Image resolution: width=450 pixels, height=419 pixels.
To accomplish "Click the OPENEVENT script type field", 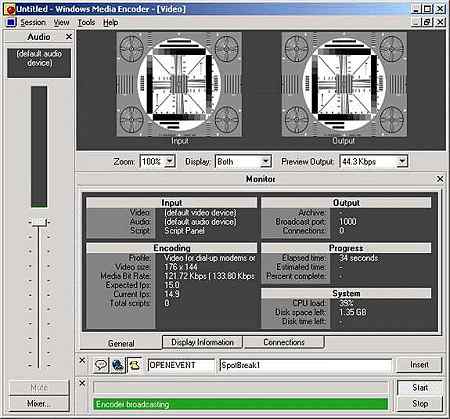I will (181, 365).
